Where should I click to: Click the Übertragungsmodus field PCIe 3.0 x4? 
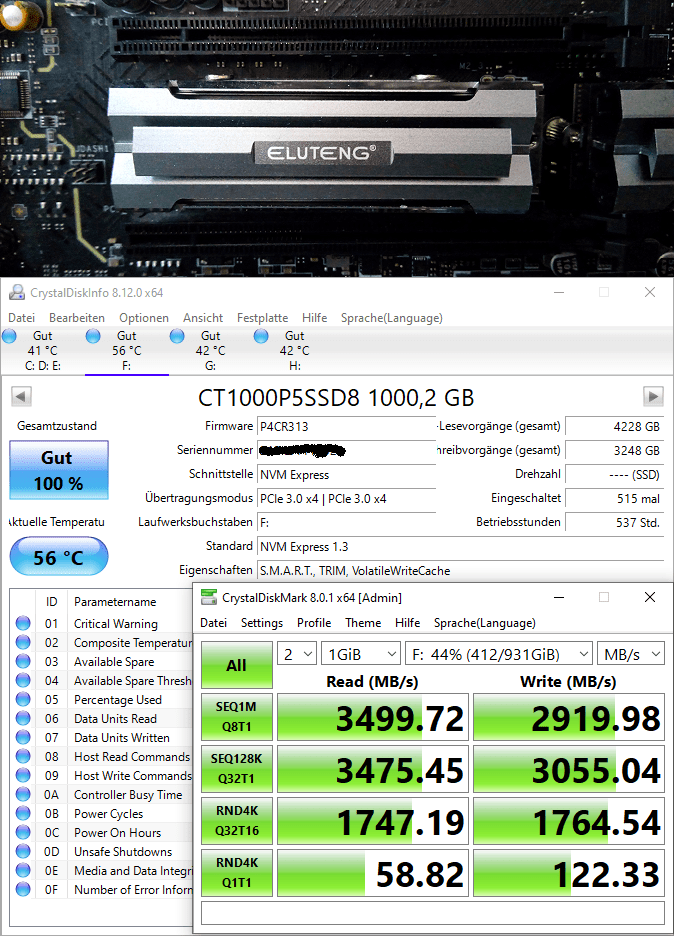[346, 498]
